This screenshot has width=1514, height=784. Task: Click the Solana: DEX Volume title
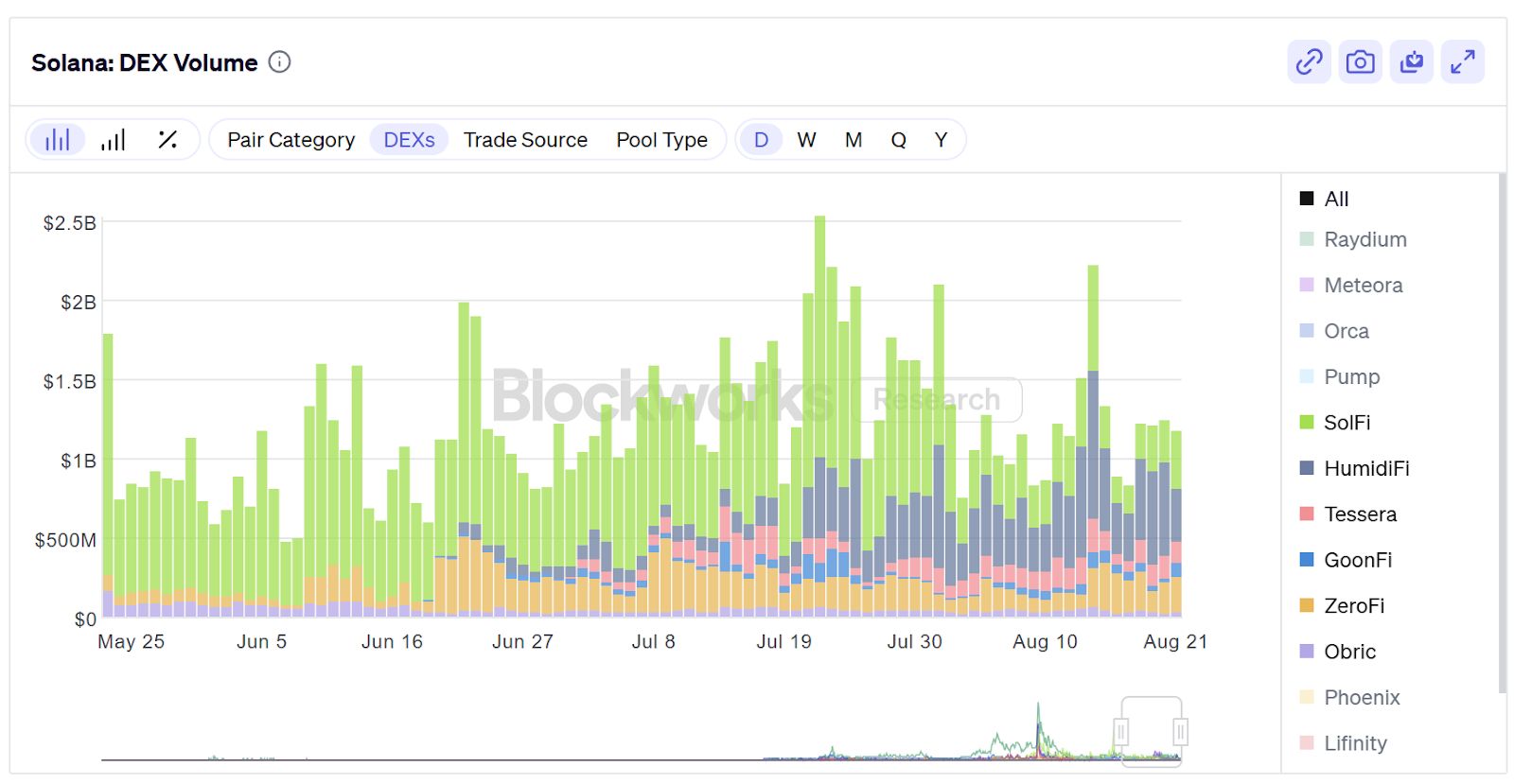pyautogui.click(x=145, y=62)
